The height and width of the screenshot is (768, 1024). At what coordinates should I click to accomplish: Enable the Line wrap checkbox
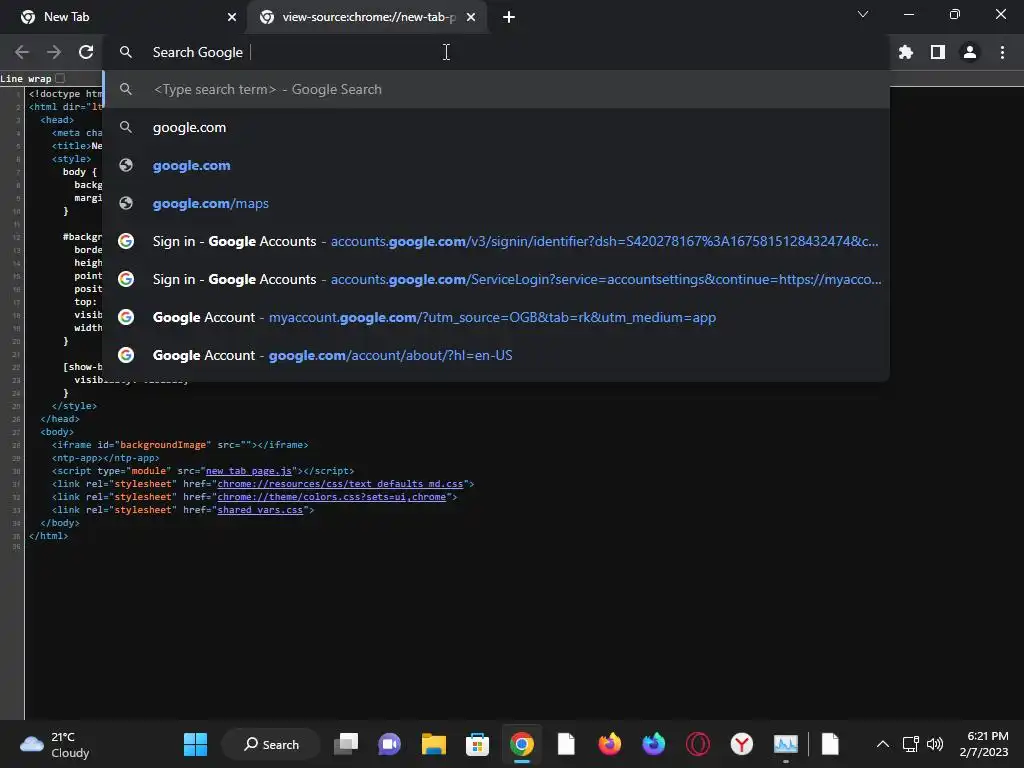60,78
